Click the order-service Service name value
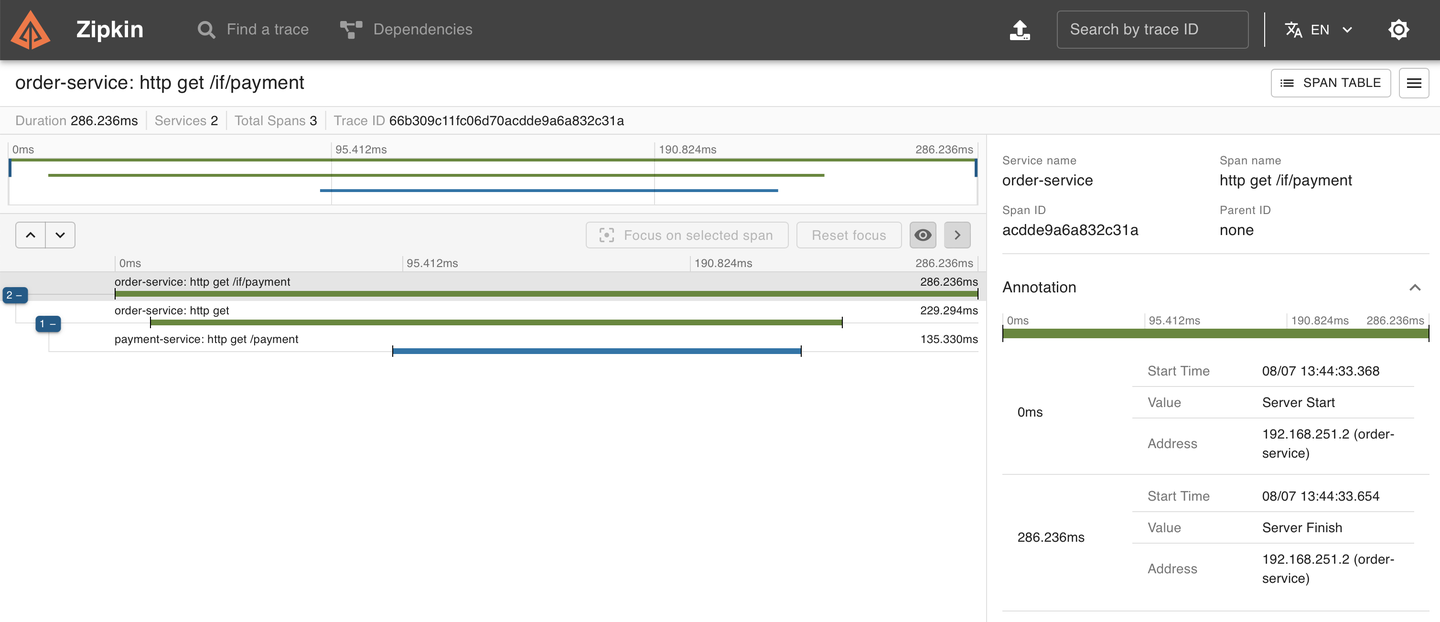 1047,180
